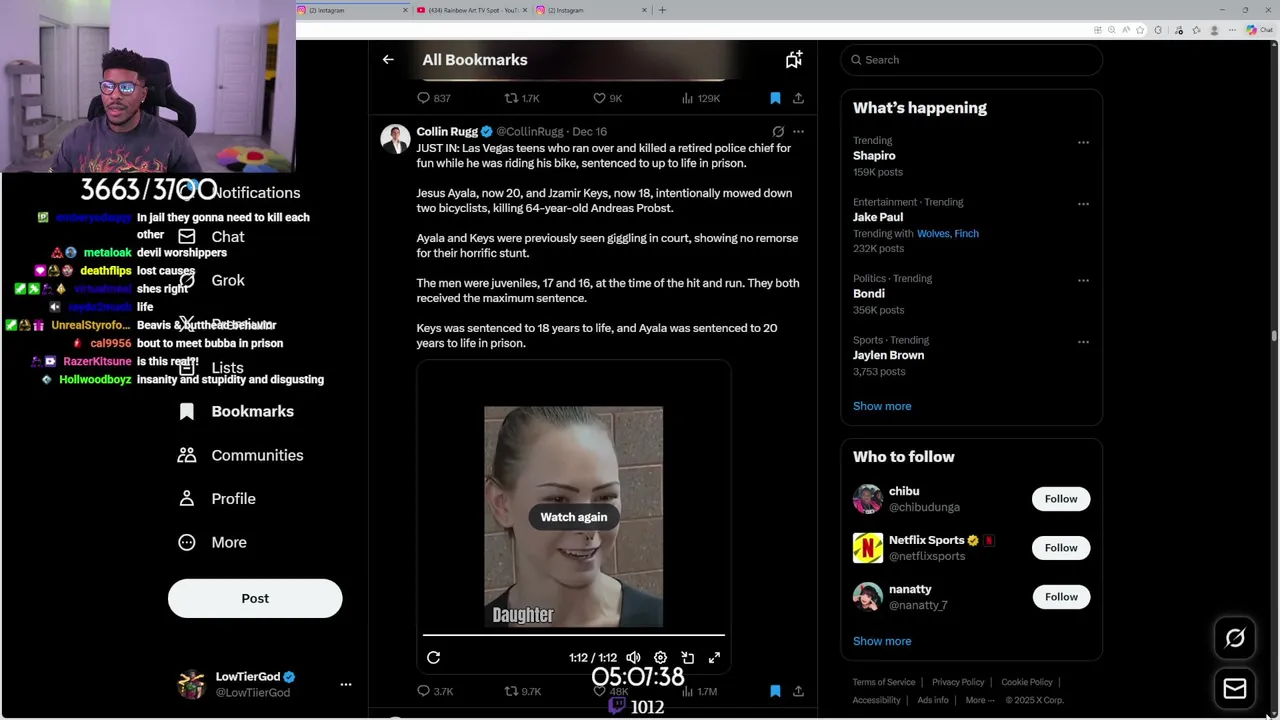Image resolution: width=1280 pixels, height=720 pixels.
Task: Switch to Rainbow Art TV Spot YouTube tab
Action: click(x=470, y=10)
